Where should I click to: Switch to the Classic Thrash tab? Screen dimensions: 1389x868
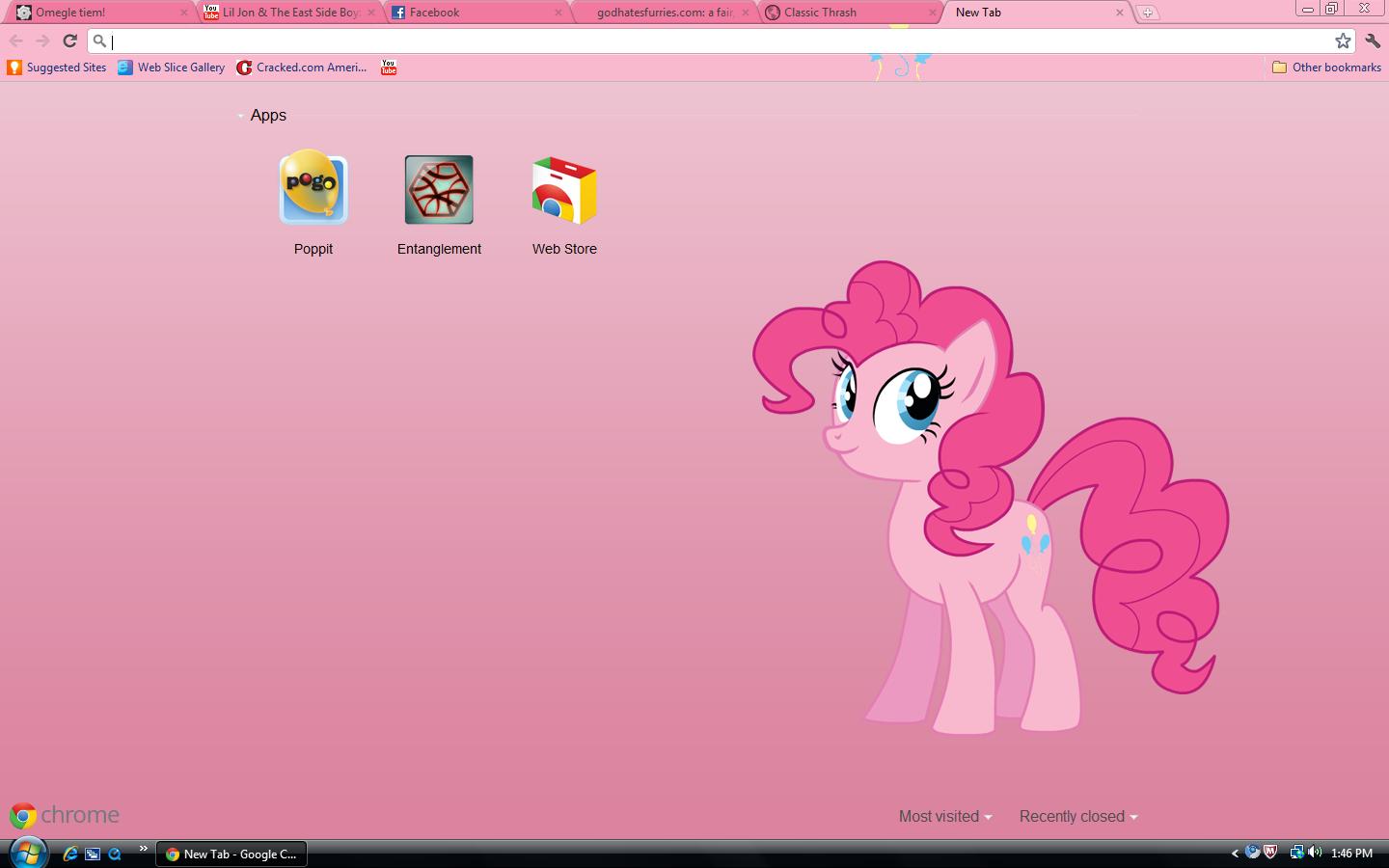click(x=851, y=13)
